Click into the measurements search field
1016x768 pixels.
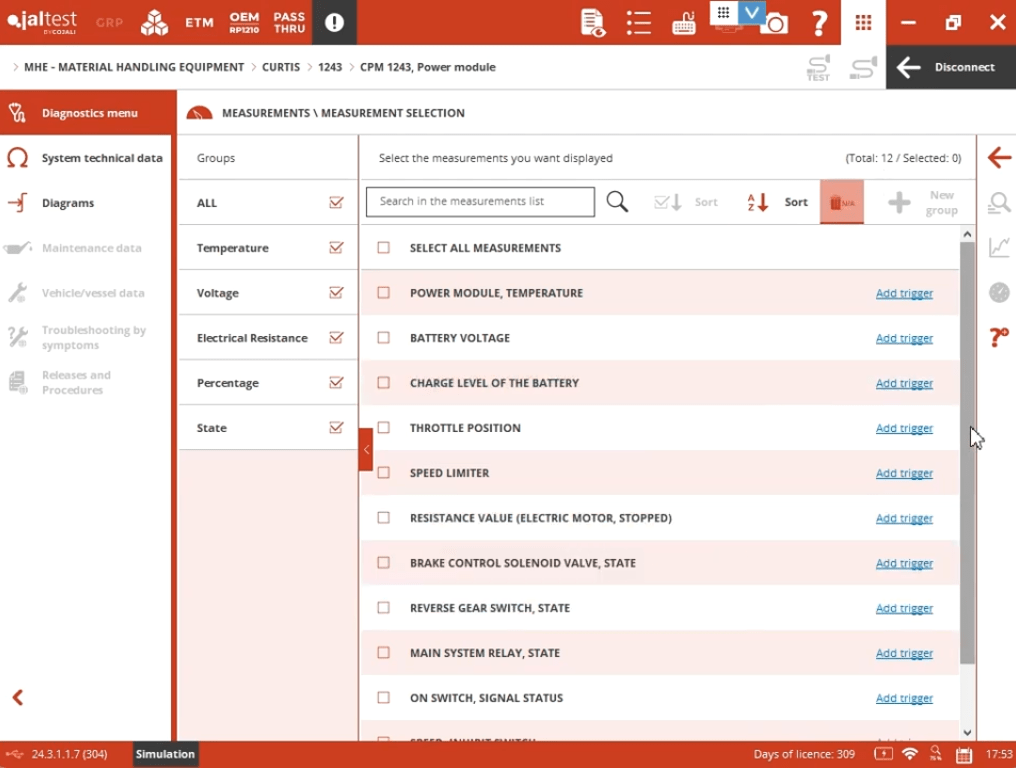click(x=480, y=202)
